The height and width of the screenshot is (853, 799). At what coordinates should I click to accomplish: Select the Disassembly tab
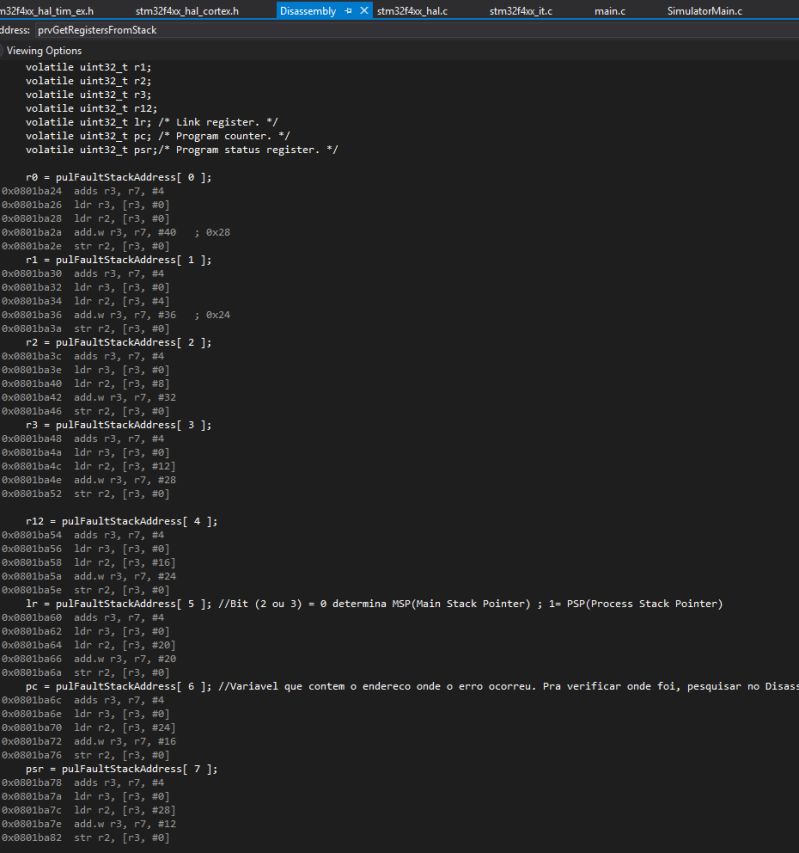pyautogui.click(x=308, y=11)
